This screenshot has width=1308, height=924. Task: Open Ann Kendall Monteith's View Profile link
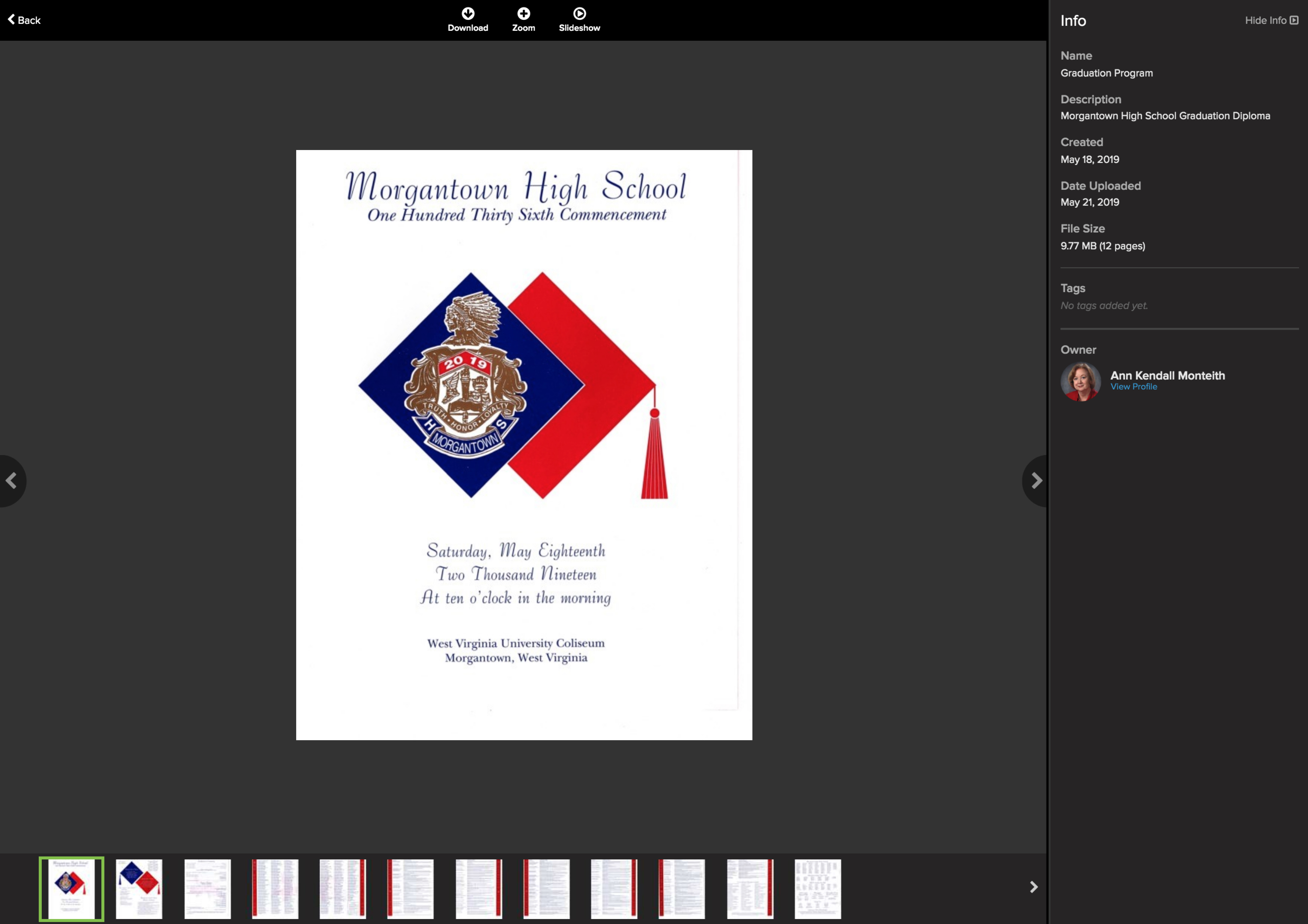click(1133, 386)
